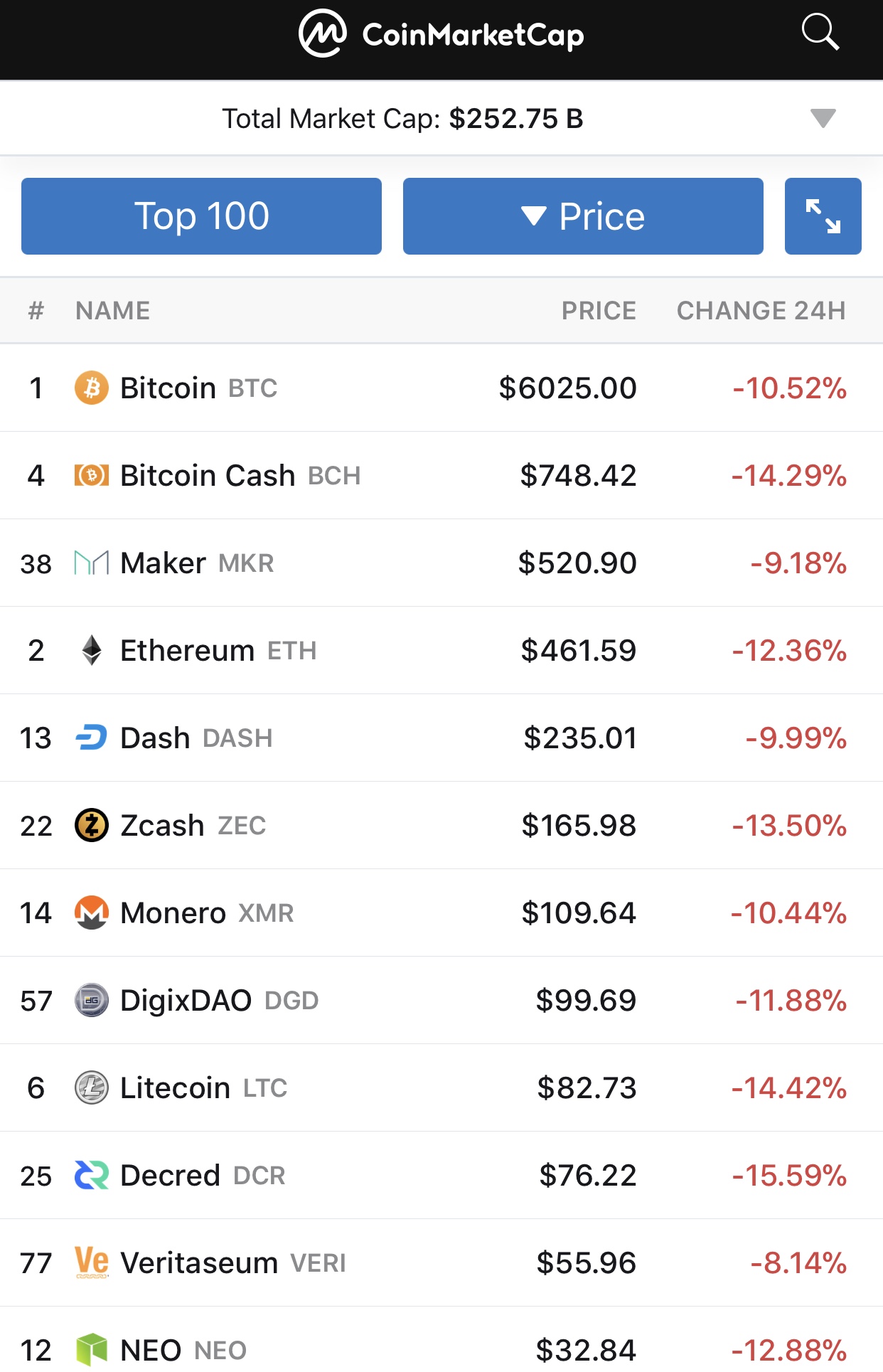Tap the fullscreen expand arrows button

(x=823, y=216)
